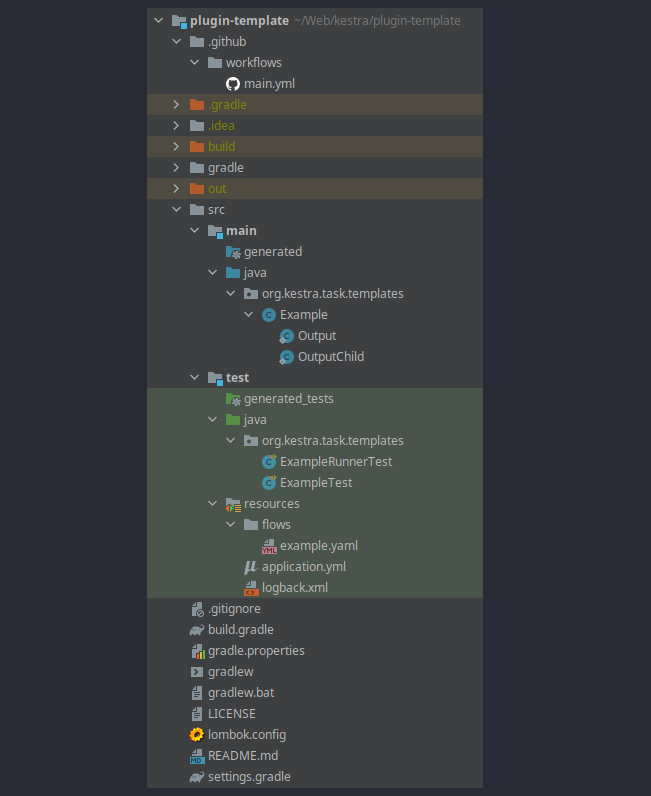Click the application.yml Micronaut icon
The image size is (651, 796).
[x=251, y=567]
